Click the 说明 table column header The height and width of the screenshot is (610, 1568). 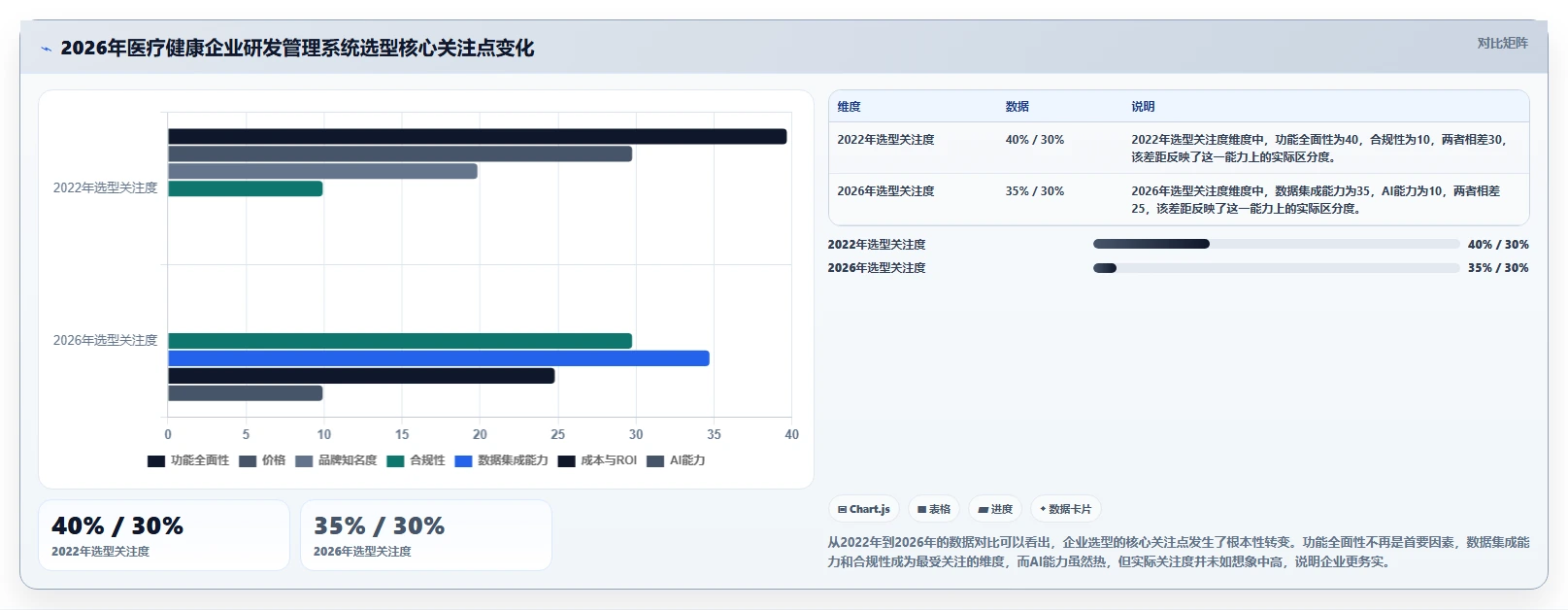click(1143, 107)
